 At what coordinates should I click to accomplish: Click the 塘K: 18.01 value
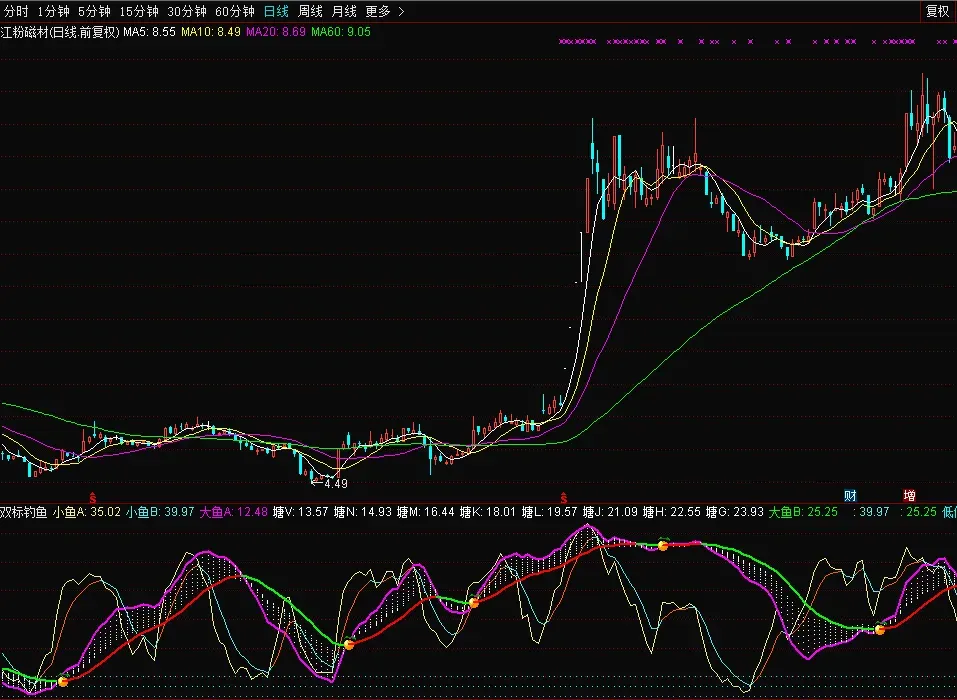[x=488, y=512]
